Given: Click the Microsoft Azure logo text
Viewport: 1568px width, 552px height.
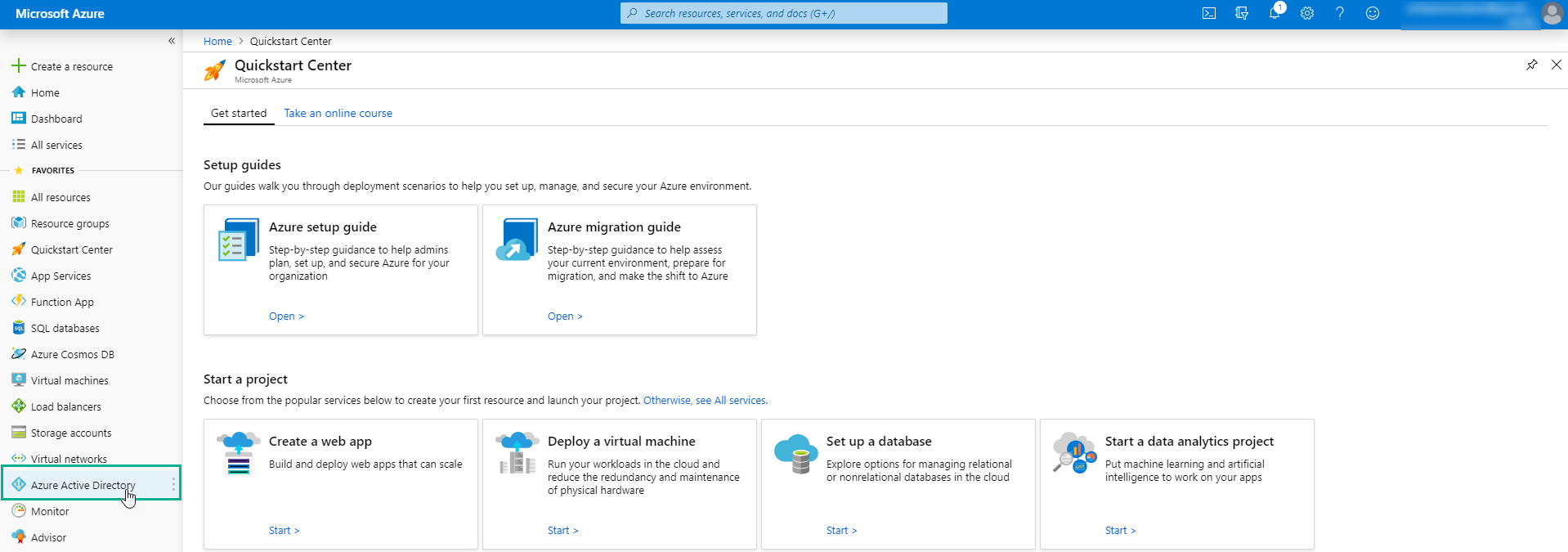Looking at the screenshot, I should pos(60,13).
